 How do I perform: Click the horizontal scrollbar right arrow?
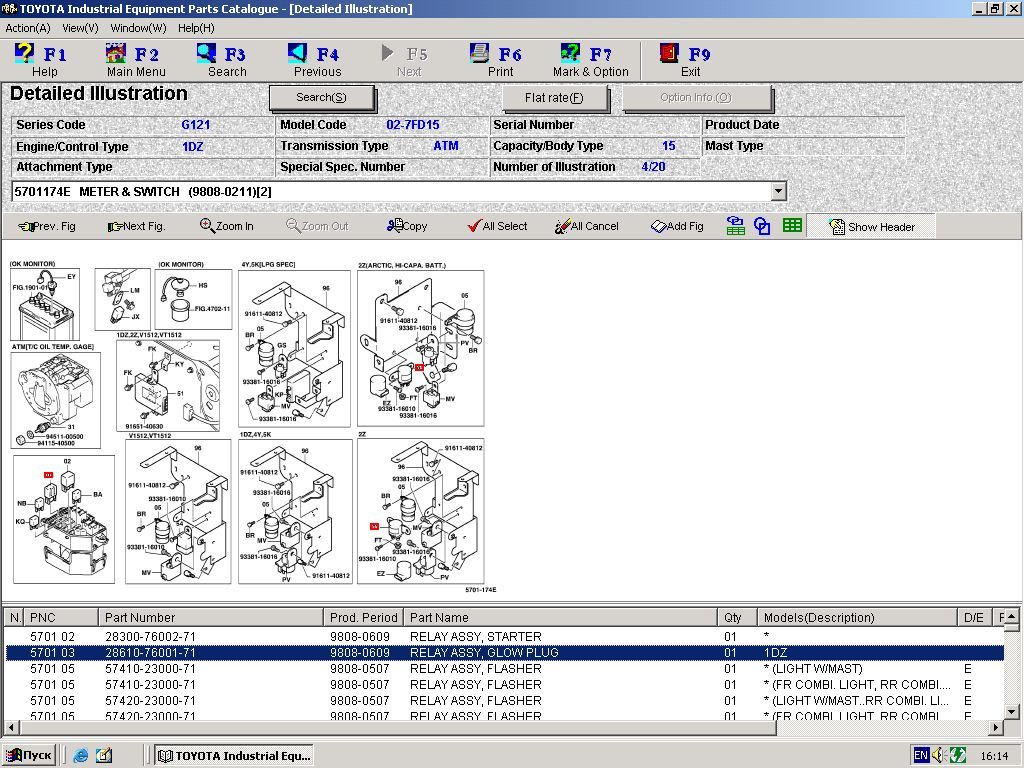click(996, 727)
